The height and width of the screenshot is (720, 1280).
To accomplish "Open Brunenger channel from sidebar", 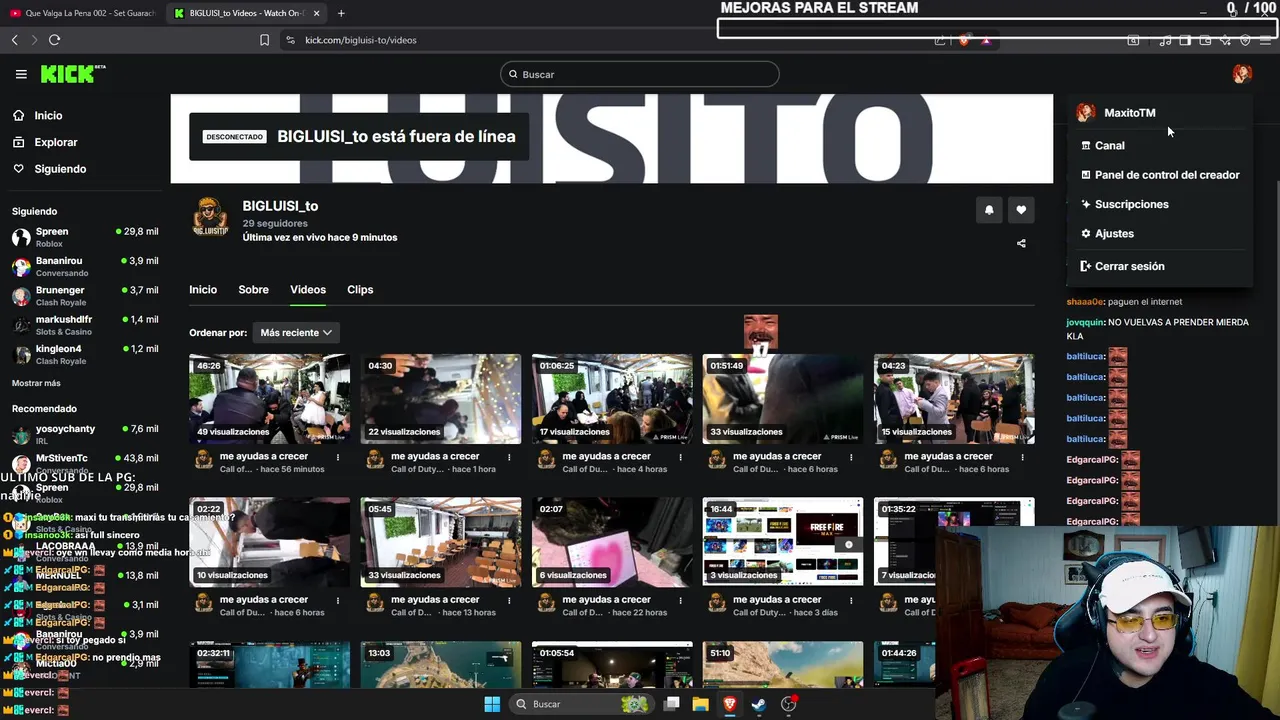I will (x=85, y=295).
